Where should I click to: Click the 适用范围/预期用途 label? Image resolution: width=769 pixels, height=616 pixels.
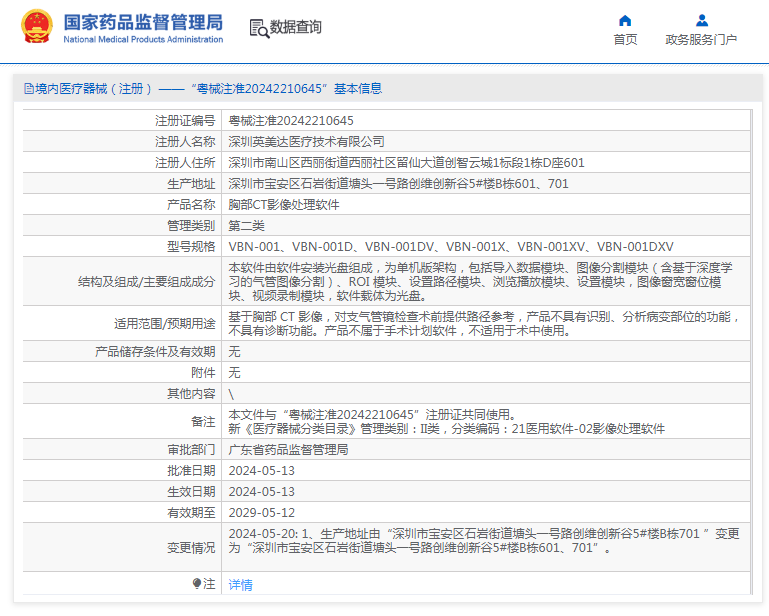164,324
